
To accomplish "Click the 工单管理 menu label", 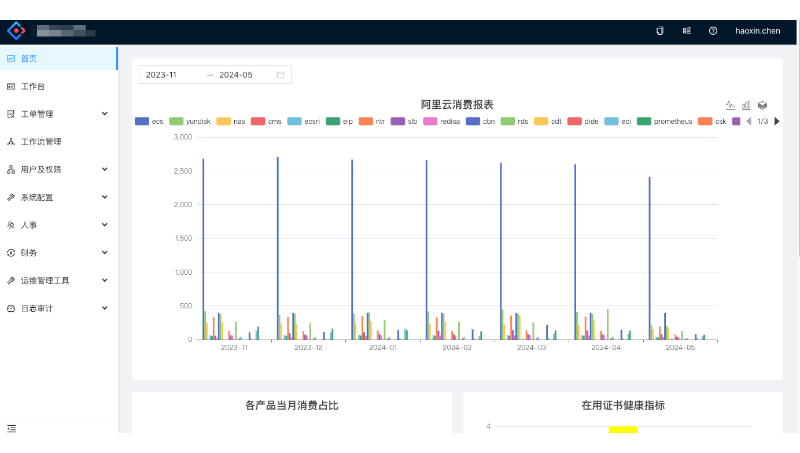I will (37, 114).
